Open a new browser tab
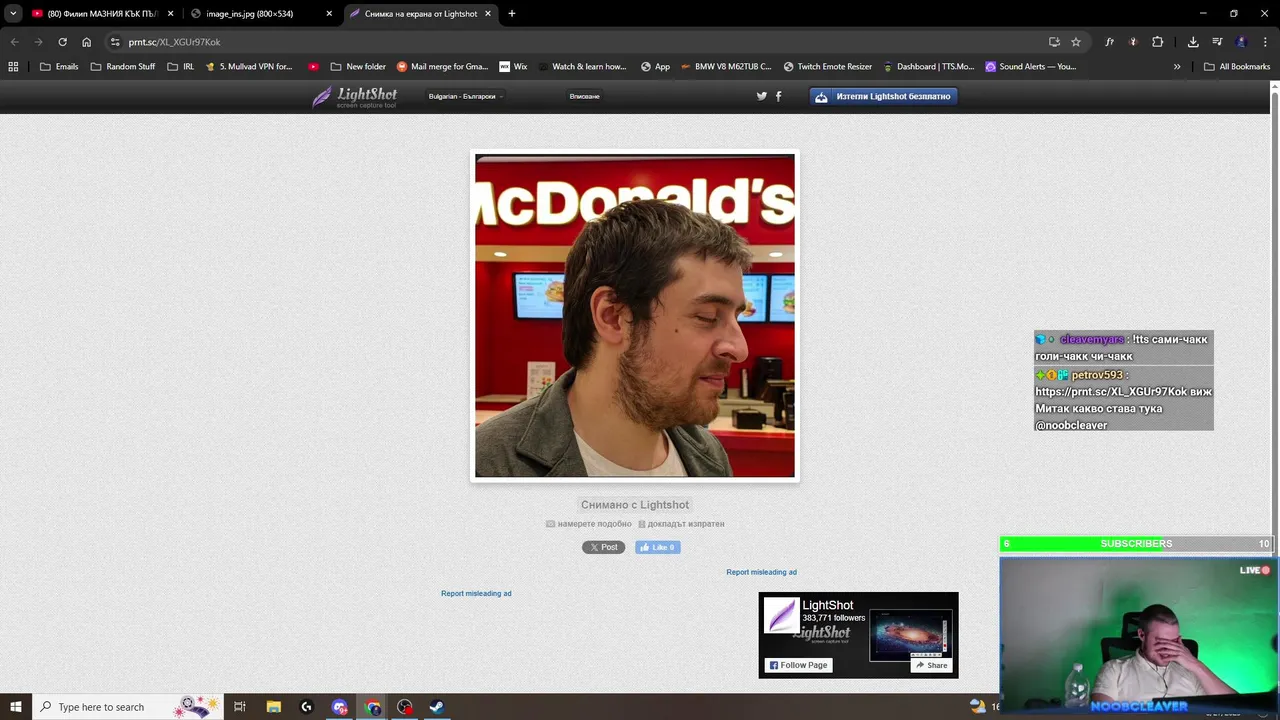 coord(512,14)
